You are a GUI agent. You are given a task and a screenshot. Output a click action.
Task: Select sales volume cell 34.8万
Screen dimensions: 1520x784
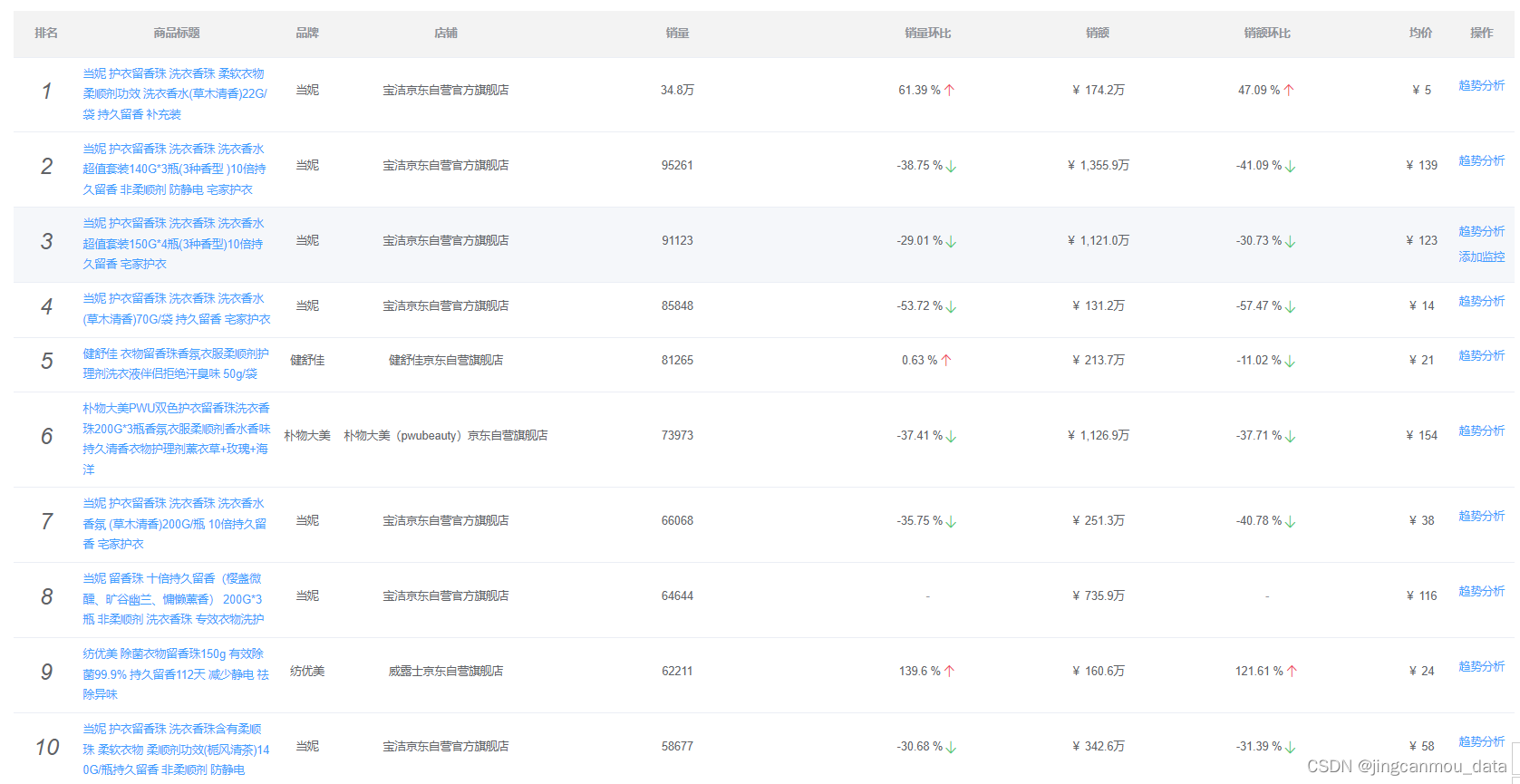pyautogui.click(x=677, y=90)
